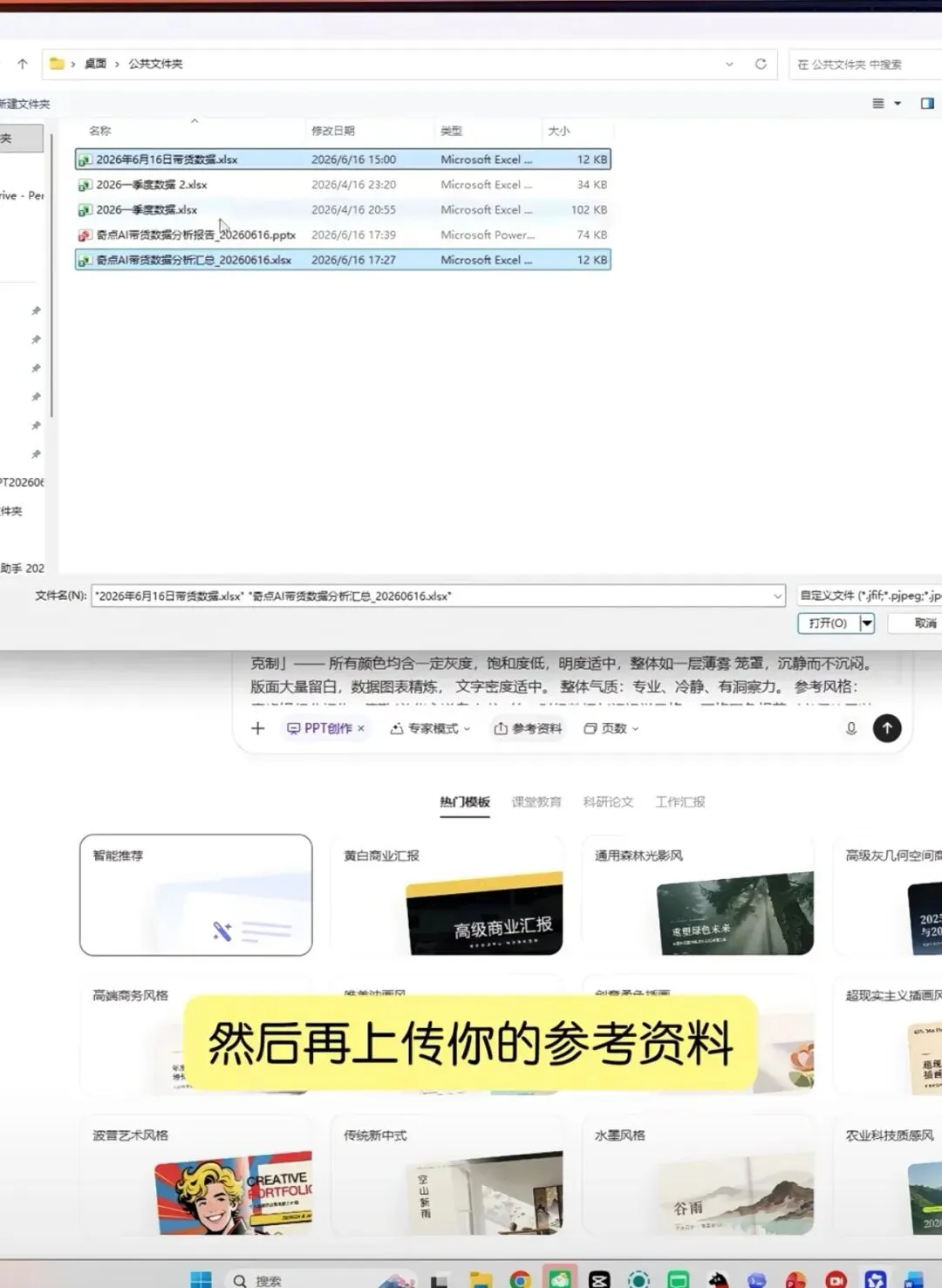The image size is (942, 1288).
Task: Switch to the 课堂教育 tab
Action: tap(536, 802)
